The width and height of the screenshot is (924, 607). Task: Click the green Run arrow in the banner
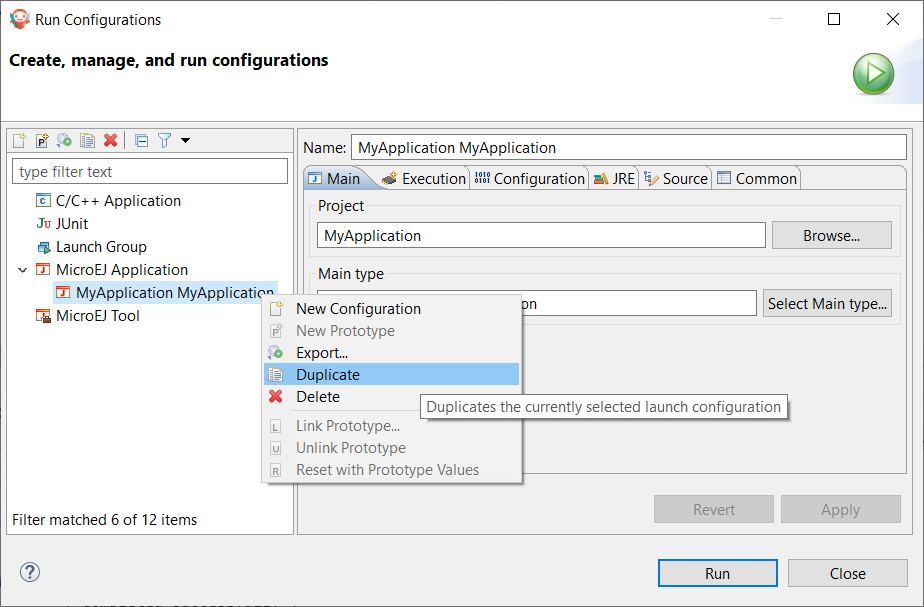pos(873,73)
